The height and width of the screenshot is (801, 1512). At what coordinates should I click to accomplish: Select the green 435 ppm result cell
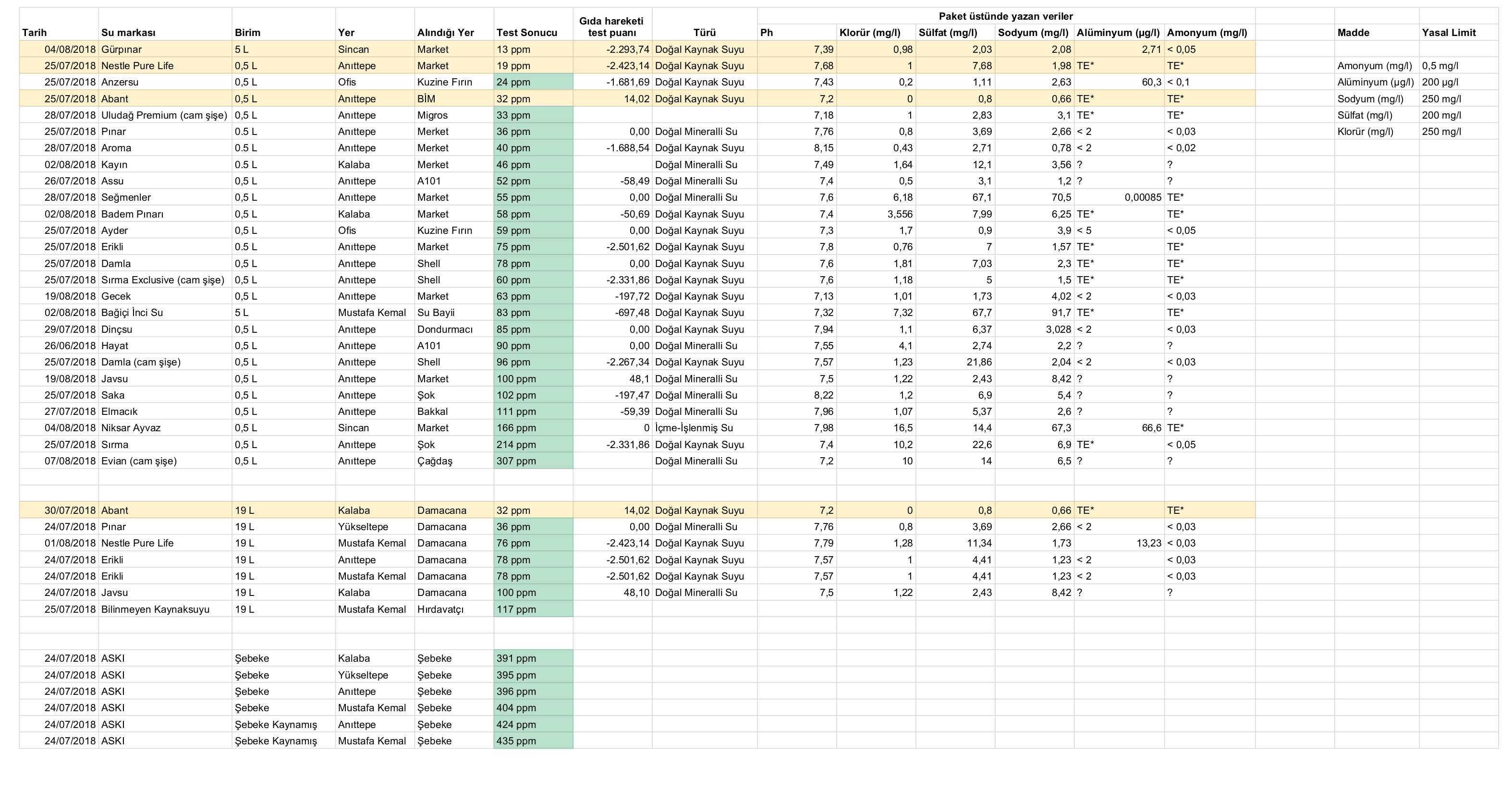(533, 740)
